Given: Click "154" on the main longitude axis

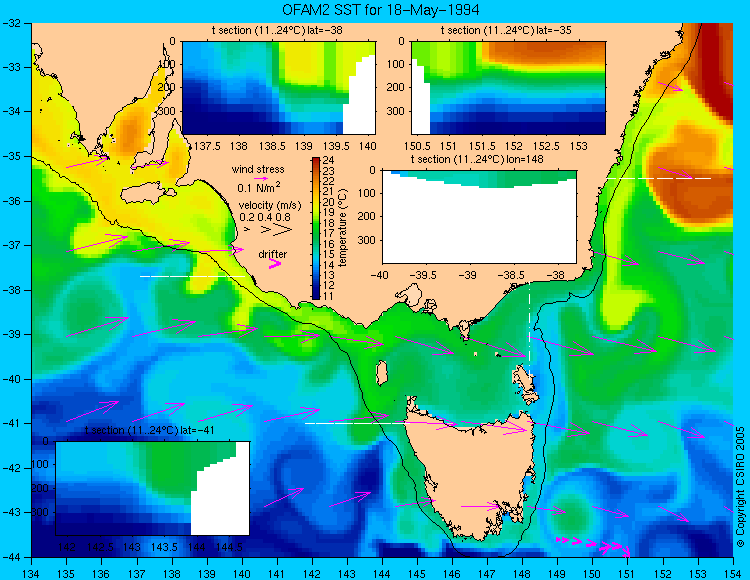Looking at the screenshot, I should (733, 573).
